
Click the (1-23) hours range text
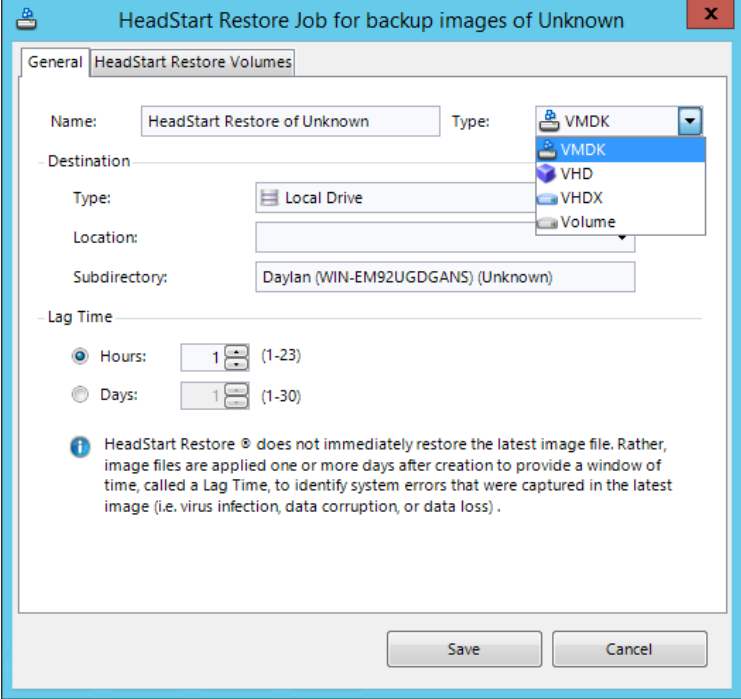coord(281,355)
